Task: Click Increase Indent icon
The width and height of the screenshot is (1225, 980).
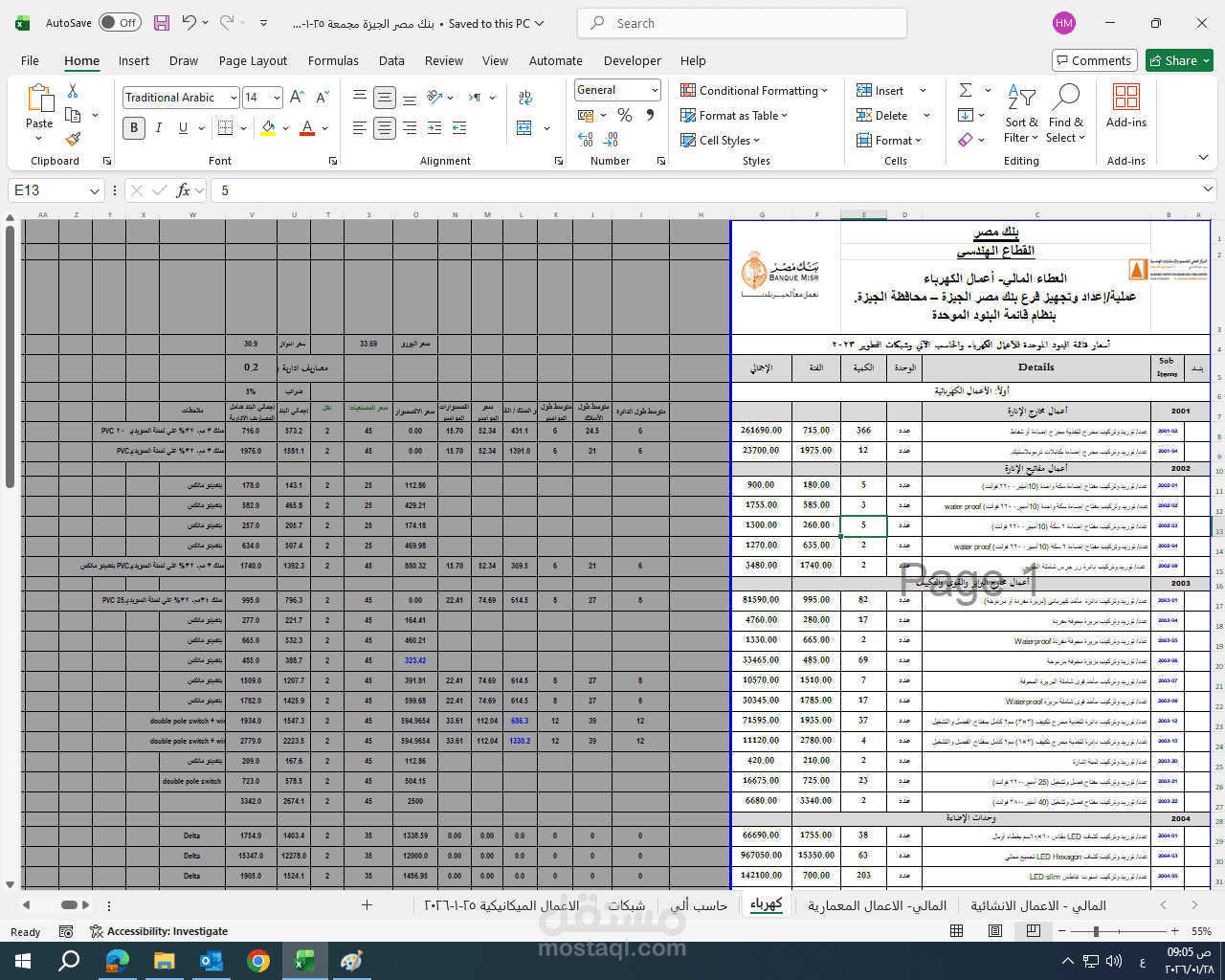Action: tap(459, 127)
